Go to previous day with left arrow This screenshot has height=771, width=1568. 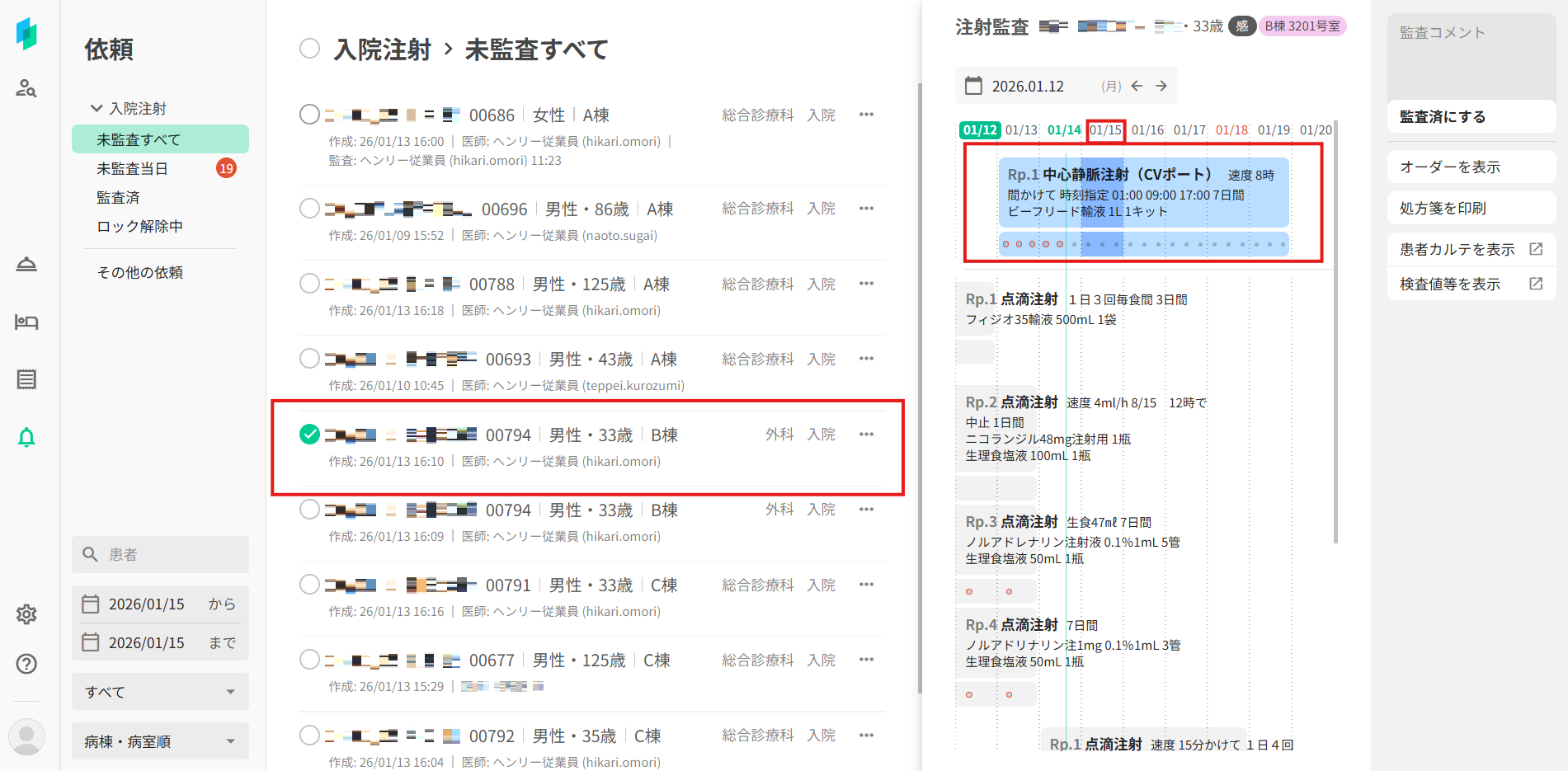pos(1137,86)
